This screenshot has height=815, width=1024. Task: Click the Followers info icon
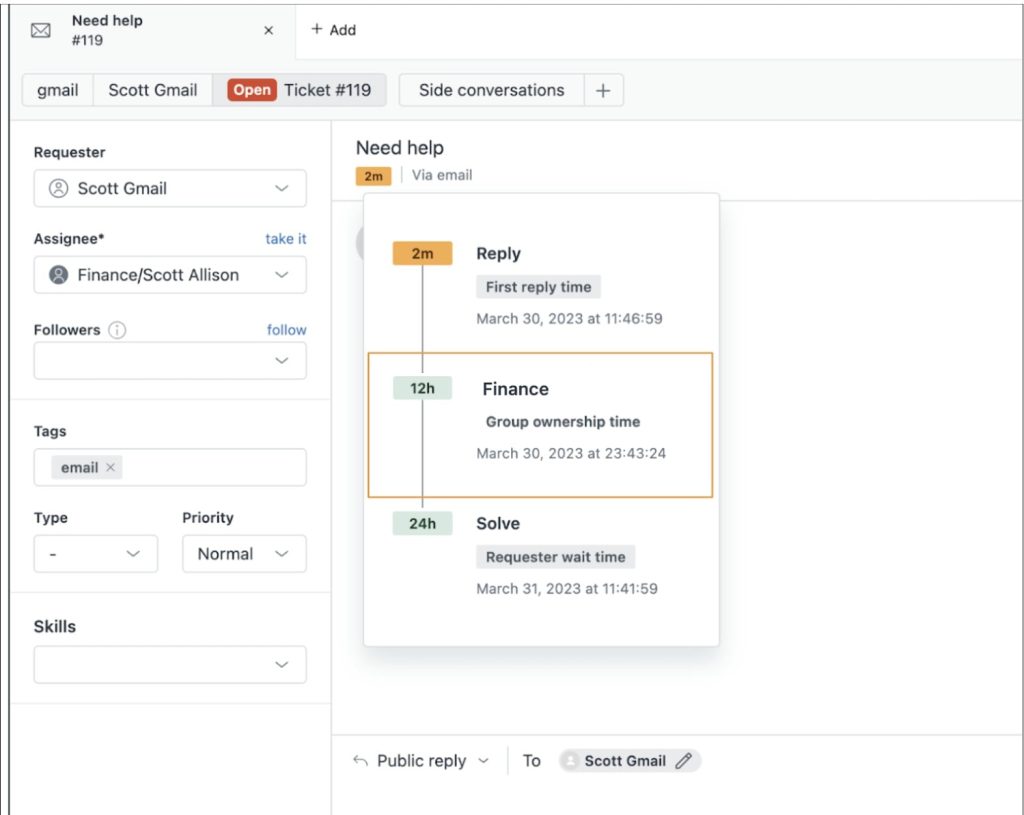117,330
